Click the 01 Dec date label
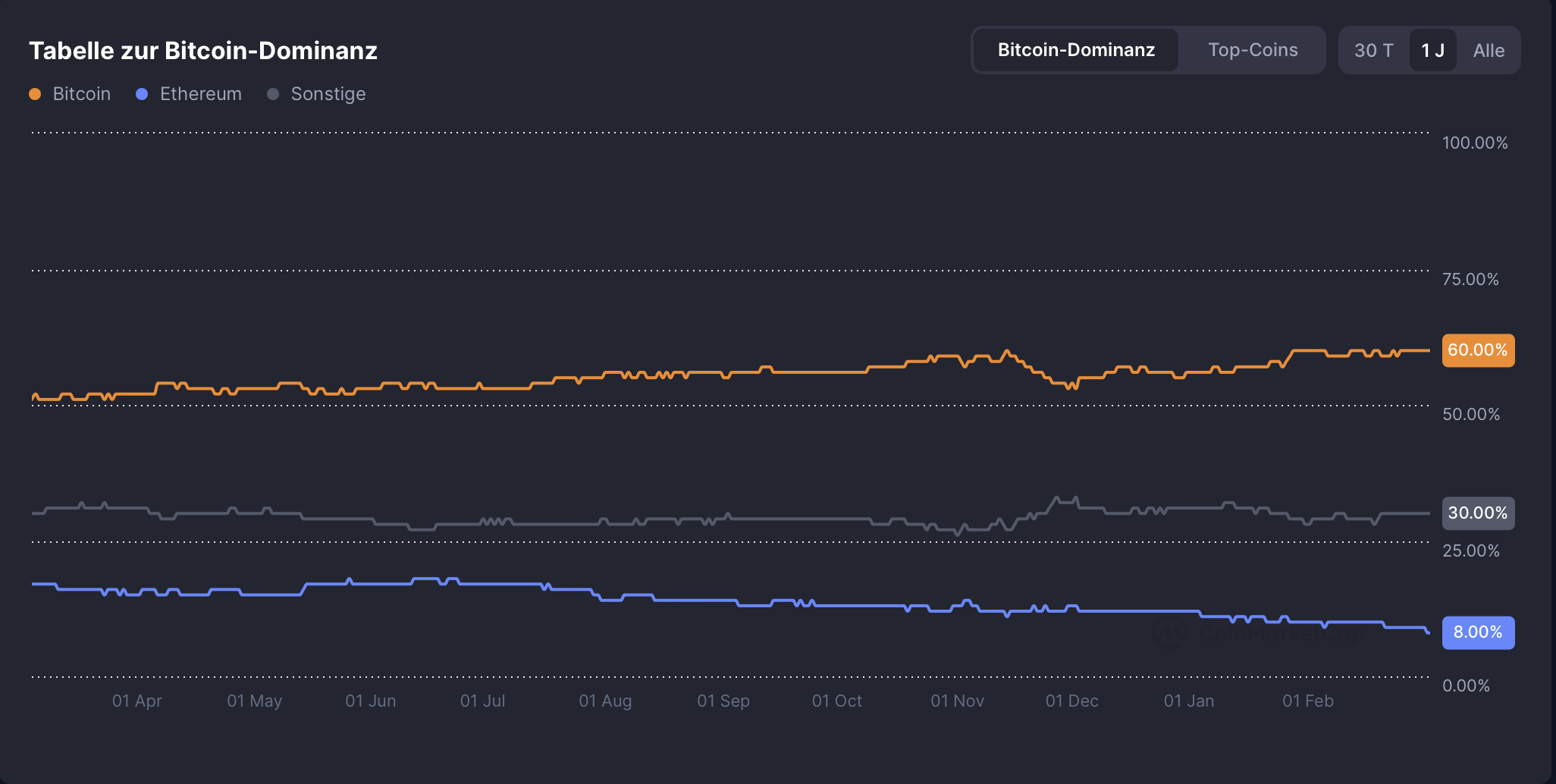The image size is (1556, 784). coord(1072,701)
